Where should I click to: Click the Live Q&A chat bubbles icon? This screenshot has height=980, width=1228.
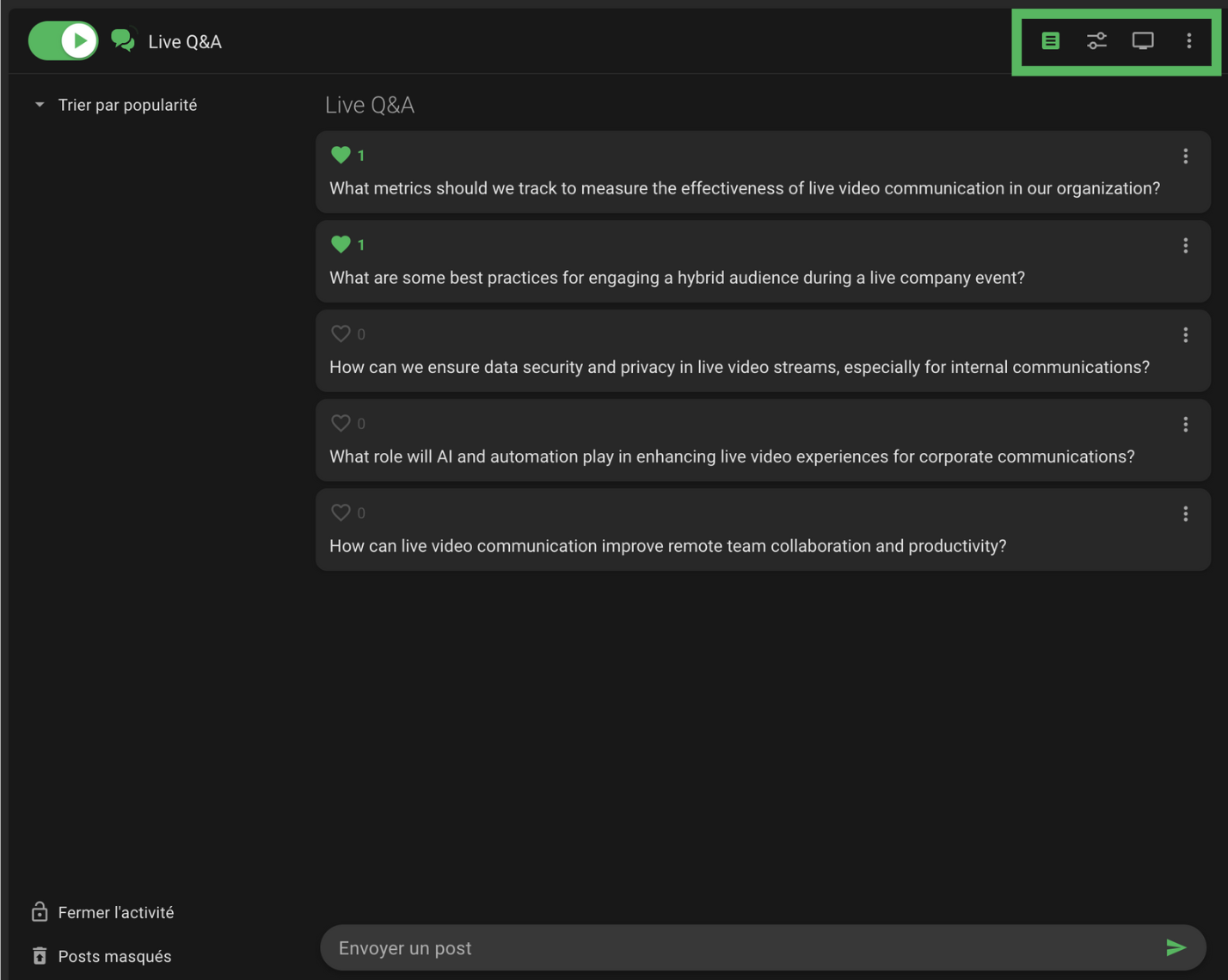[123, 40]
